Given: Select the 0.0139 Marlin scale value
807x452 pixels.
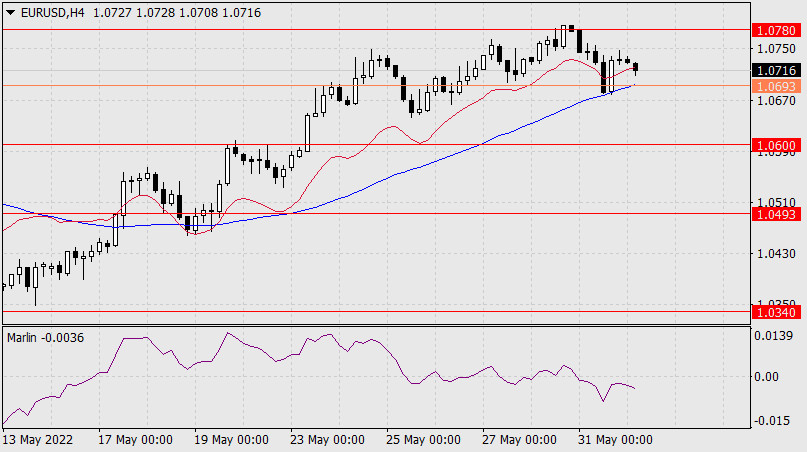Looking at the screenshot, I should pyautogui.click(x=774, y=336).
